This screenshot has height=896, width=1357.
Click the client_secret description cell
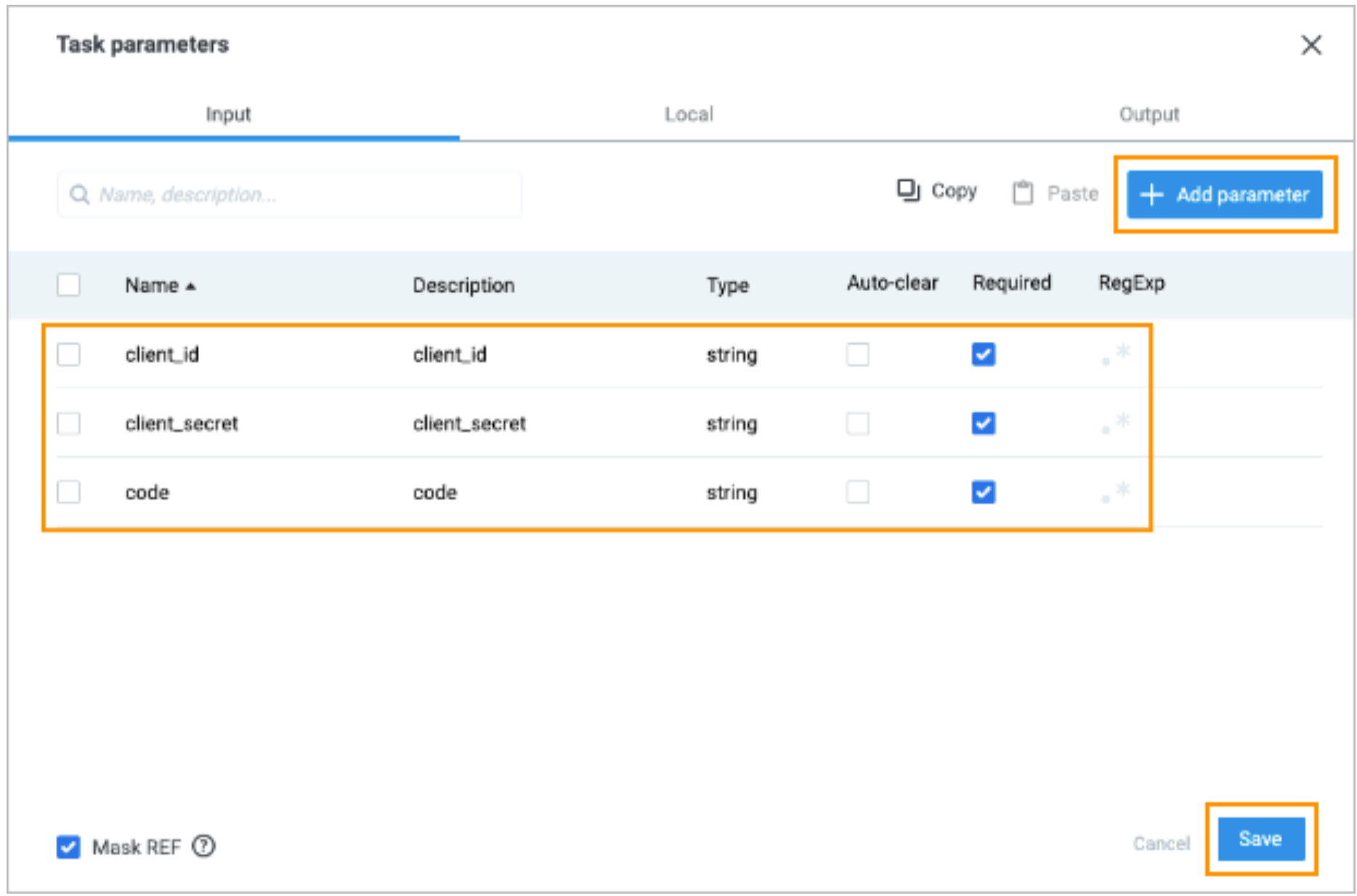point(469,423)
